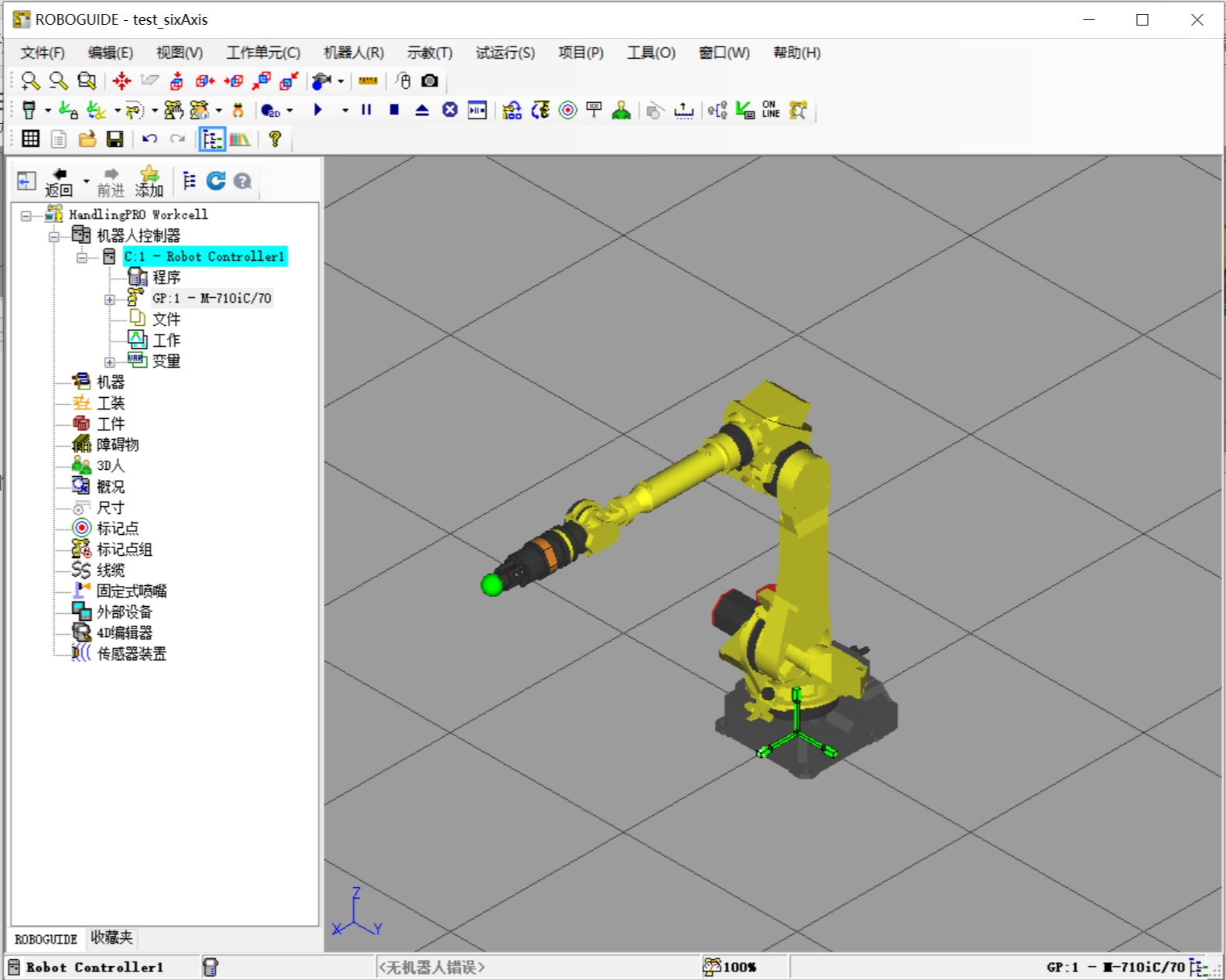The height and width of the screenshot is (980, 1226).
Task: Click the Zoom In magnifier icon
Action: pyautogui.click(x=30, y=81)
